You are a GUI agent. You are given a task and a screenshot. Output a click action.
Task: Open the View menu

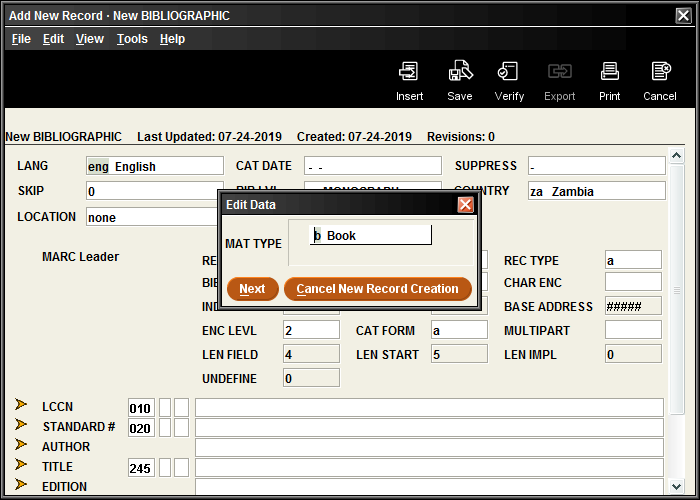tap(90, 39)
